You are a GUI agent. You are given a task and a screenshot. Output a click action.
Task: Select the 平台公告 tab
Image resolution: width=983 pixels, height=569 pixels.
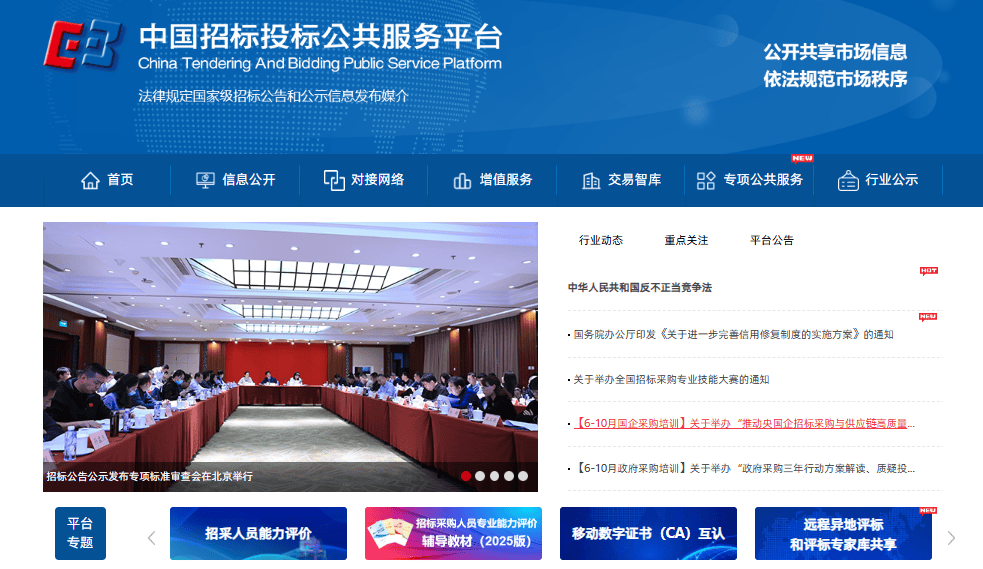coord(772,240)
